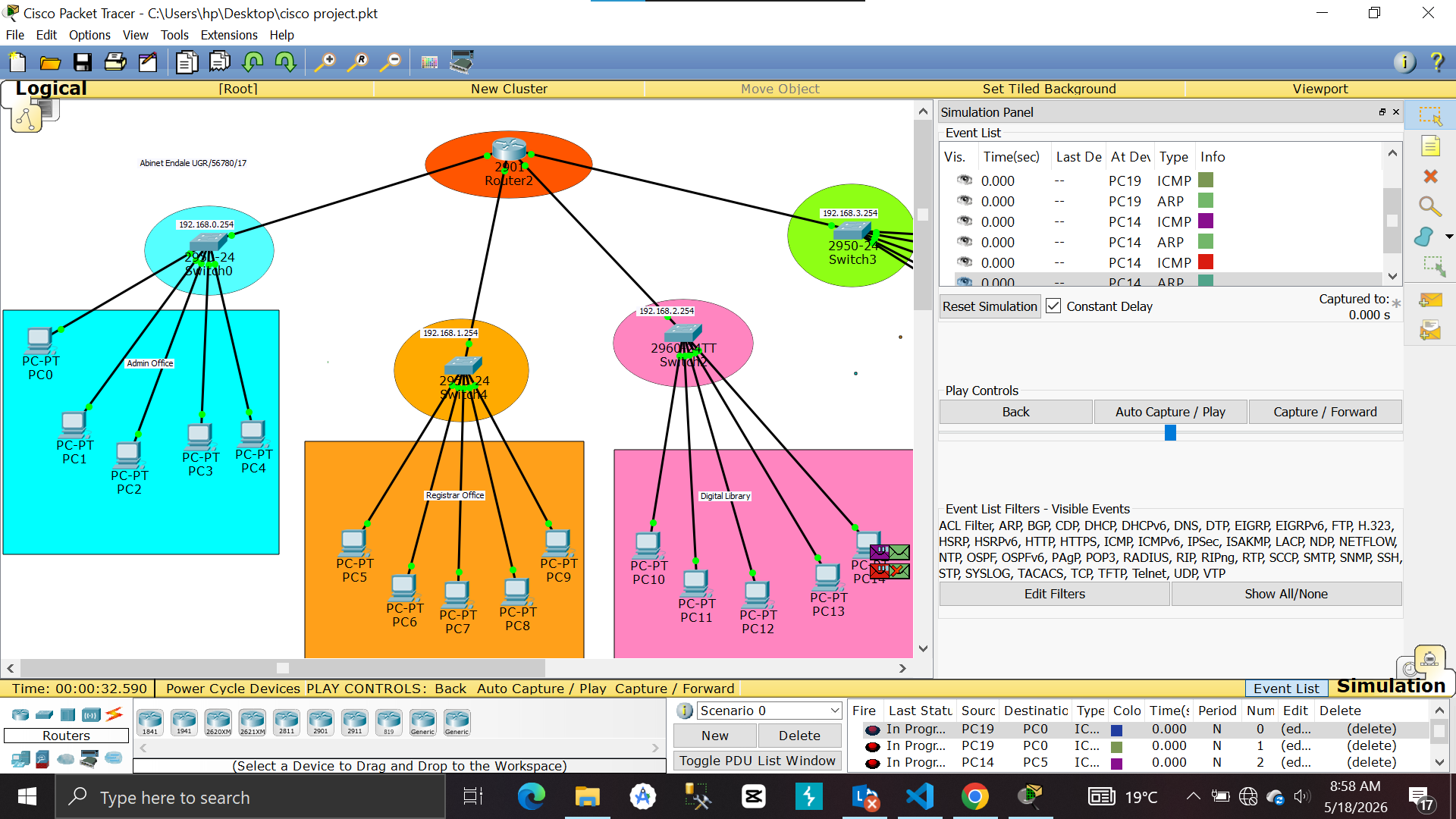
Task: Choose the Select tool in right sidebar
Action: point(1430,116)
